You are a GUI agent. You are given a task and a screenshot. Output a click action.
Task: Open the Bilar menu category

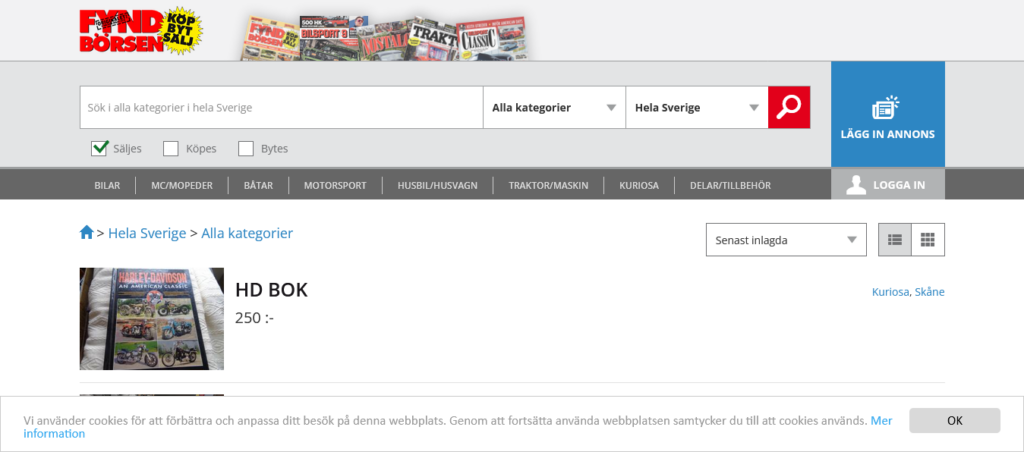coord(107,185)
